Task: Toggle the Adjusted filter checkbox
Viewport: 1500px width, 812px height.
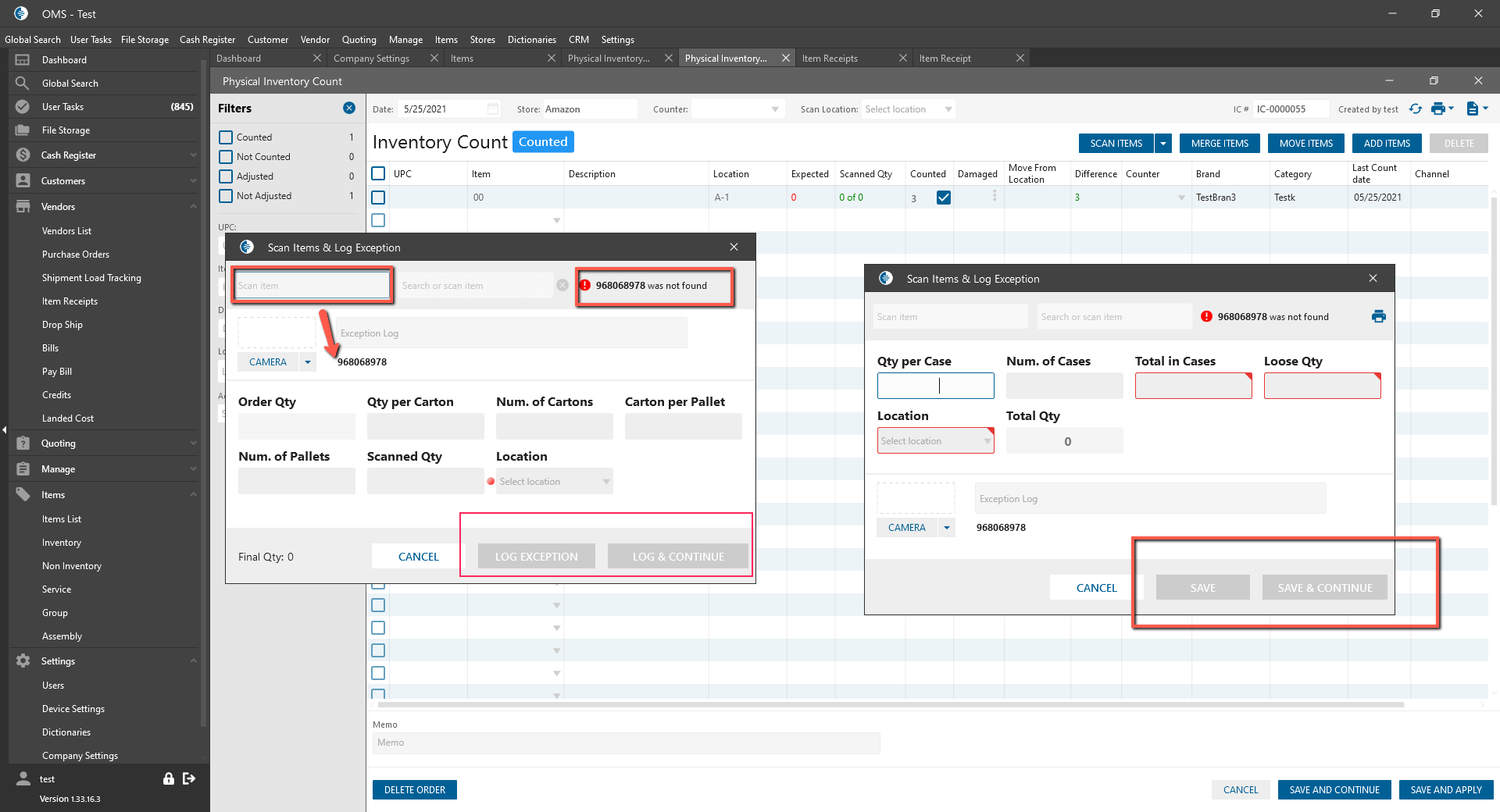Action: [x=226, y=176]
